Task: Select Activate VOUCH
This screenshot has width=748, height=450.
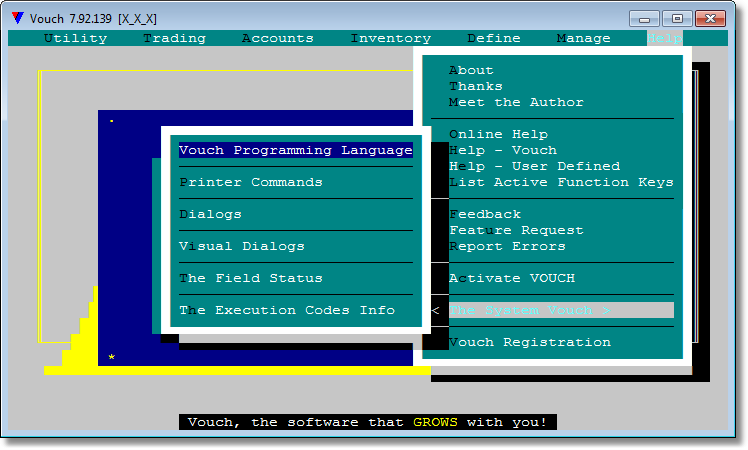Action: [512, 278]
